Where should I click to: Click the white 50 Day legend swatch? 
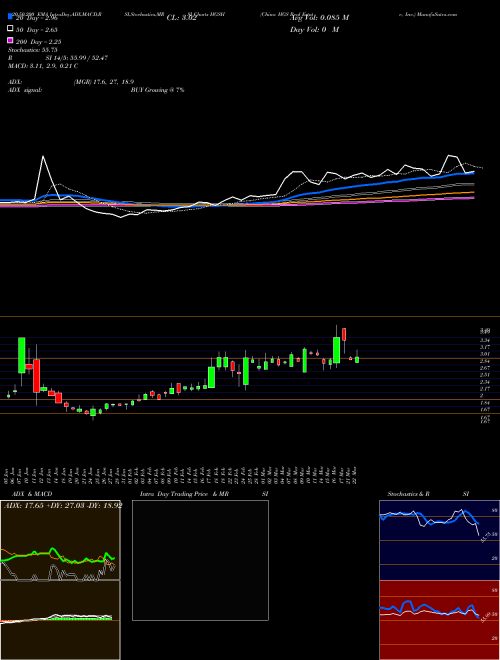pyautogui.click(x=10, y=29)
